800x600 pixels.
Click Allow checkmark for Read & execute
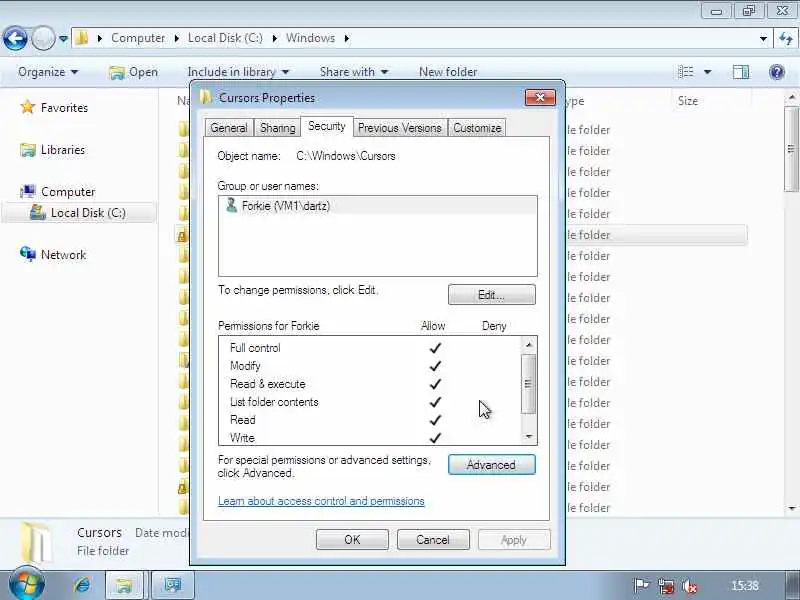point(435,384)
